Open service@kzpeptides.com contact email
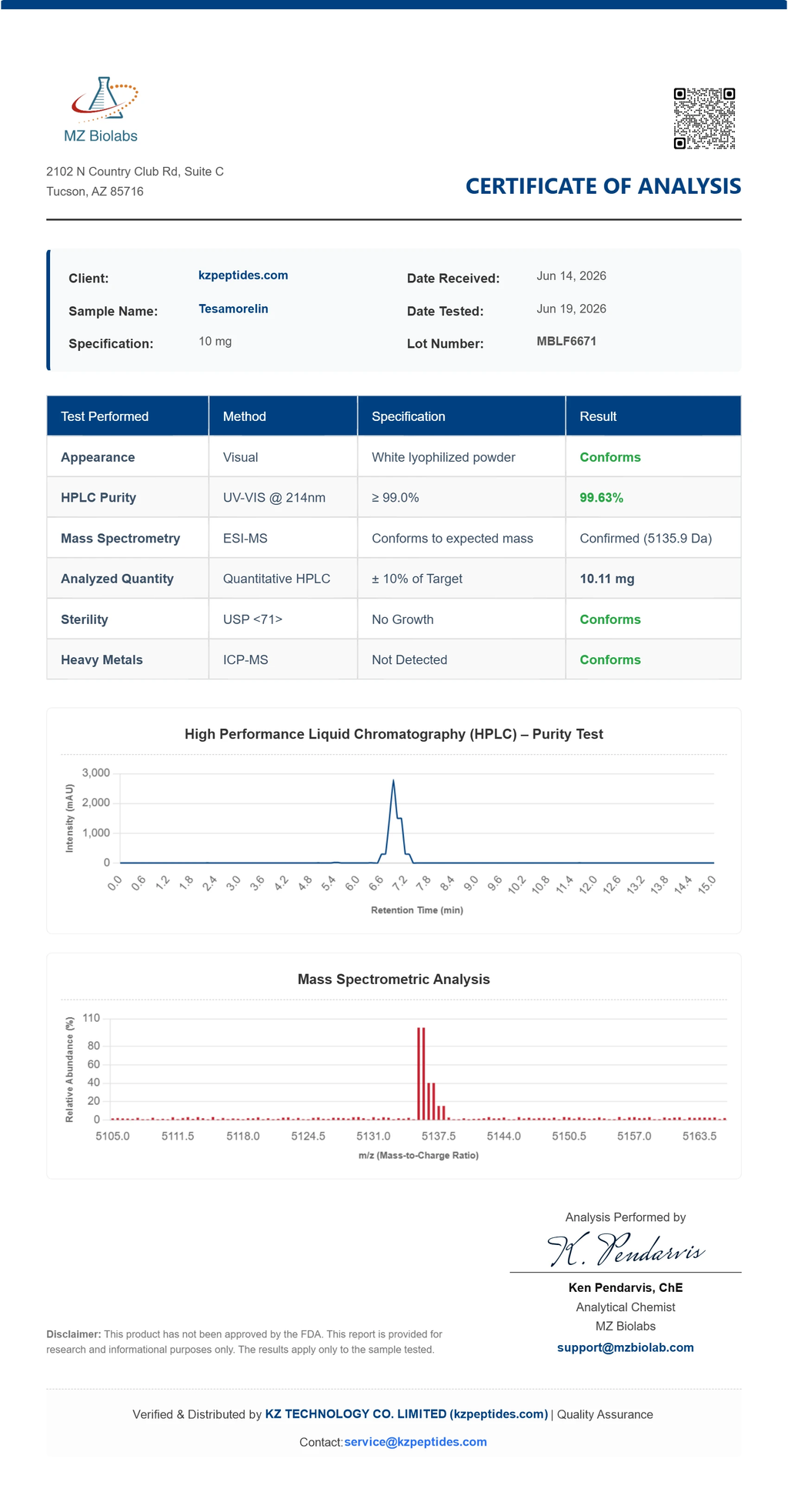The height and width of the screenshot is (1512, 788). point(416,1442)
